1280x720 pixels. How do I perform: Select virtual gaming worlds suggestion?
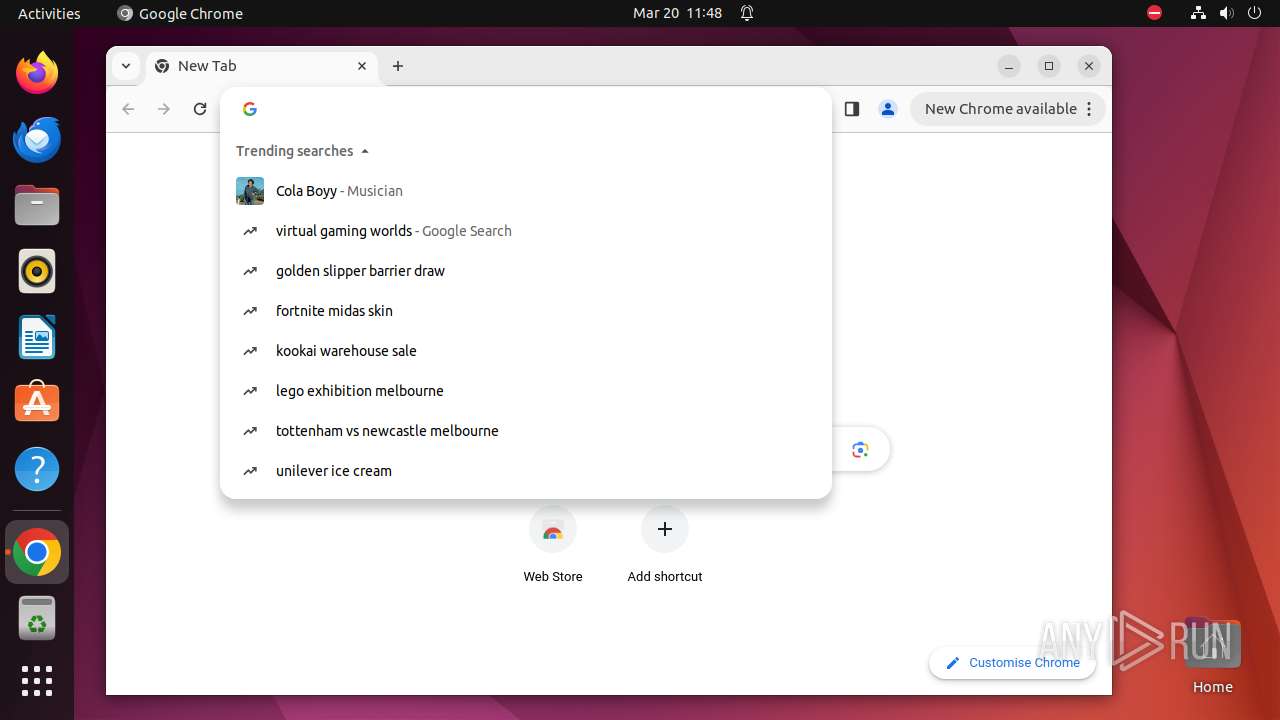[x=526, y=231]
